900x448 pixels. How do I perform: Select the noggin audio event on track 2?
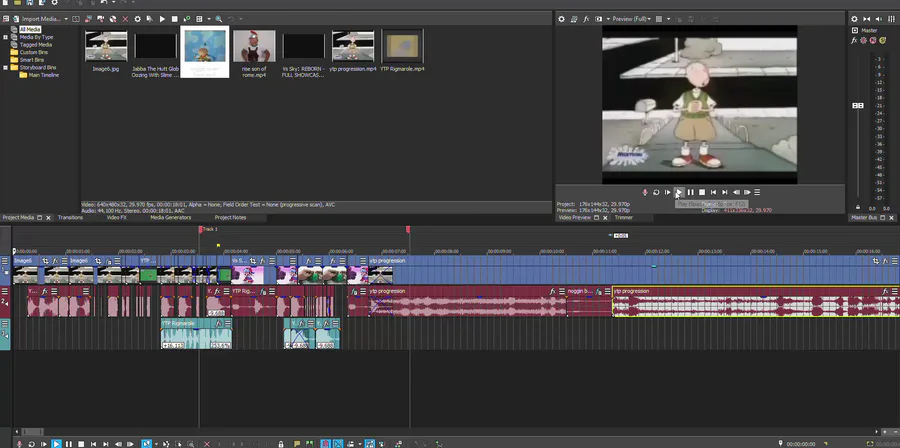589,302
